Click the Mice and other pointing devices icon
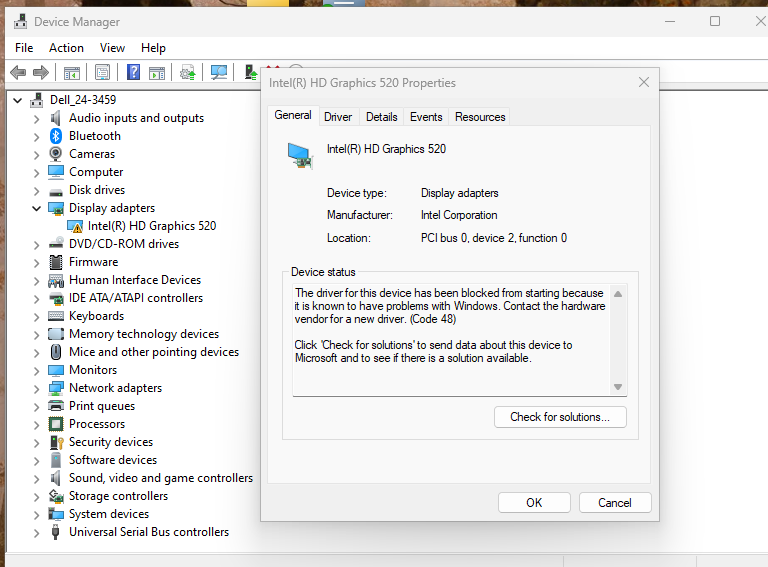Image resolution: width=768 pixels, height=567 pixels. (56, 352)
